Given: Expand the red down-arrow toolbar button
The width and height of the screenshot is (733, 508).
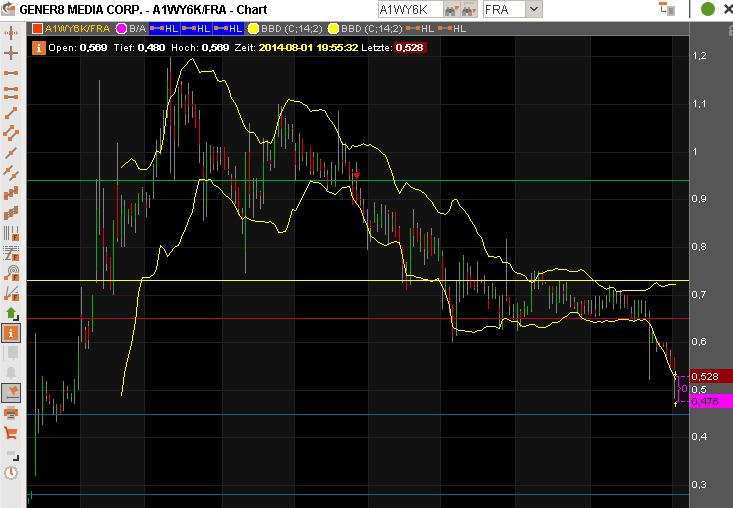Looking at the screenshot, I should click(12, 391).
